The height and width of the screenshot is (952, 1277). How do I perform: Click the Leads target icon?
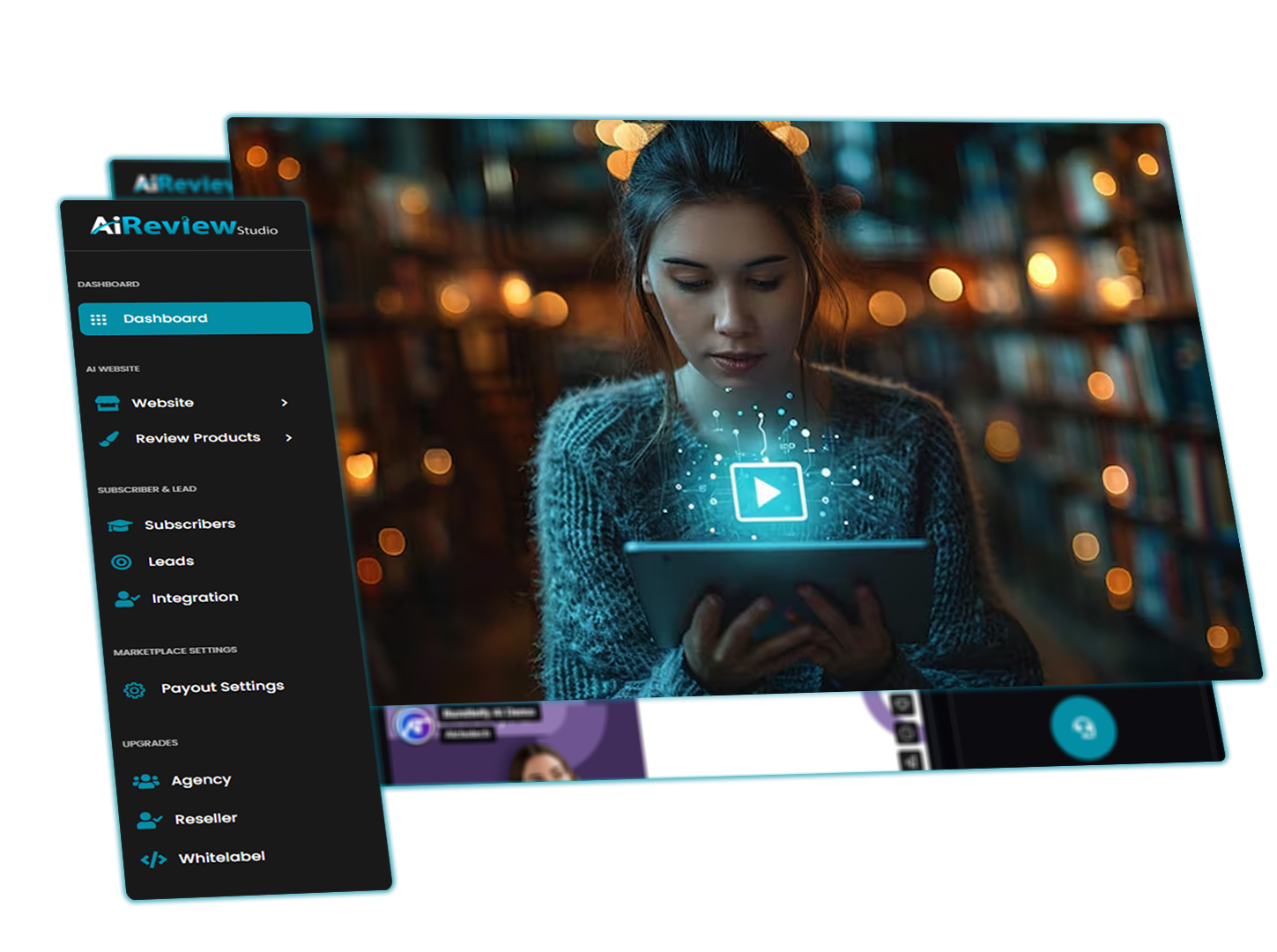tap(122, 562)
